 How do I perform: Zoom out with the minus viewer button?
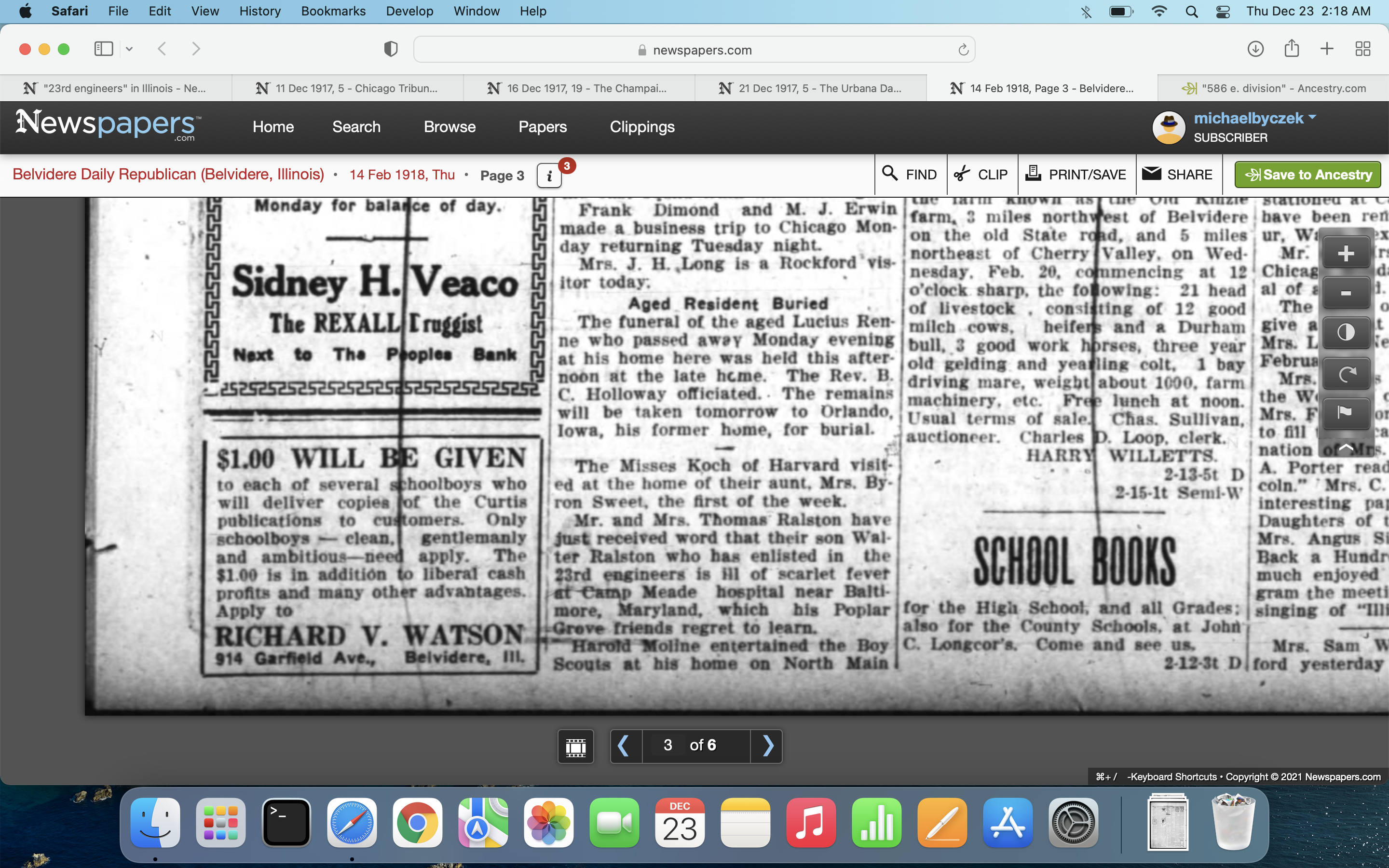click(1346, 293)
